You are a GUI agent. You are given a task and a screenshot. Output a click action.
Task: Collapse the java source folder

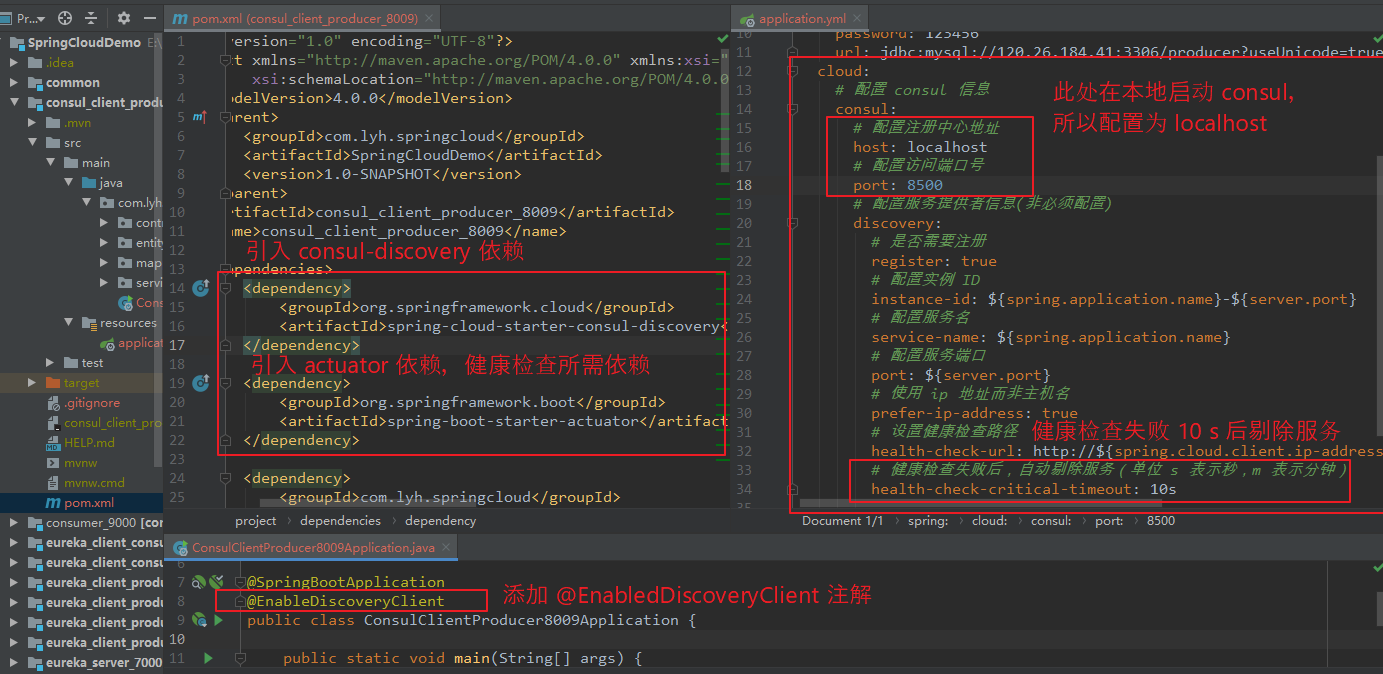[x=69, y=183]
